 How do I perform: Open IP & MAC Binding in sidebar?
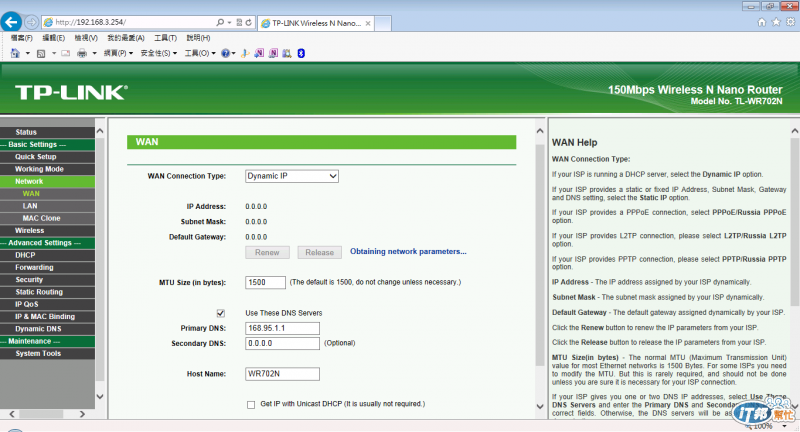(47, 316)
